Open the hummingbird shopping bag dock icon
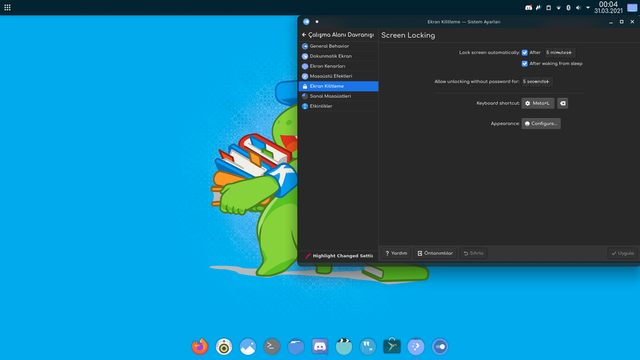Viewport: 640px width, 360px height. tap(392, 347)
